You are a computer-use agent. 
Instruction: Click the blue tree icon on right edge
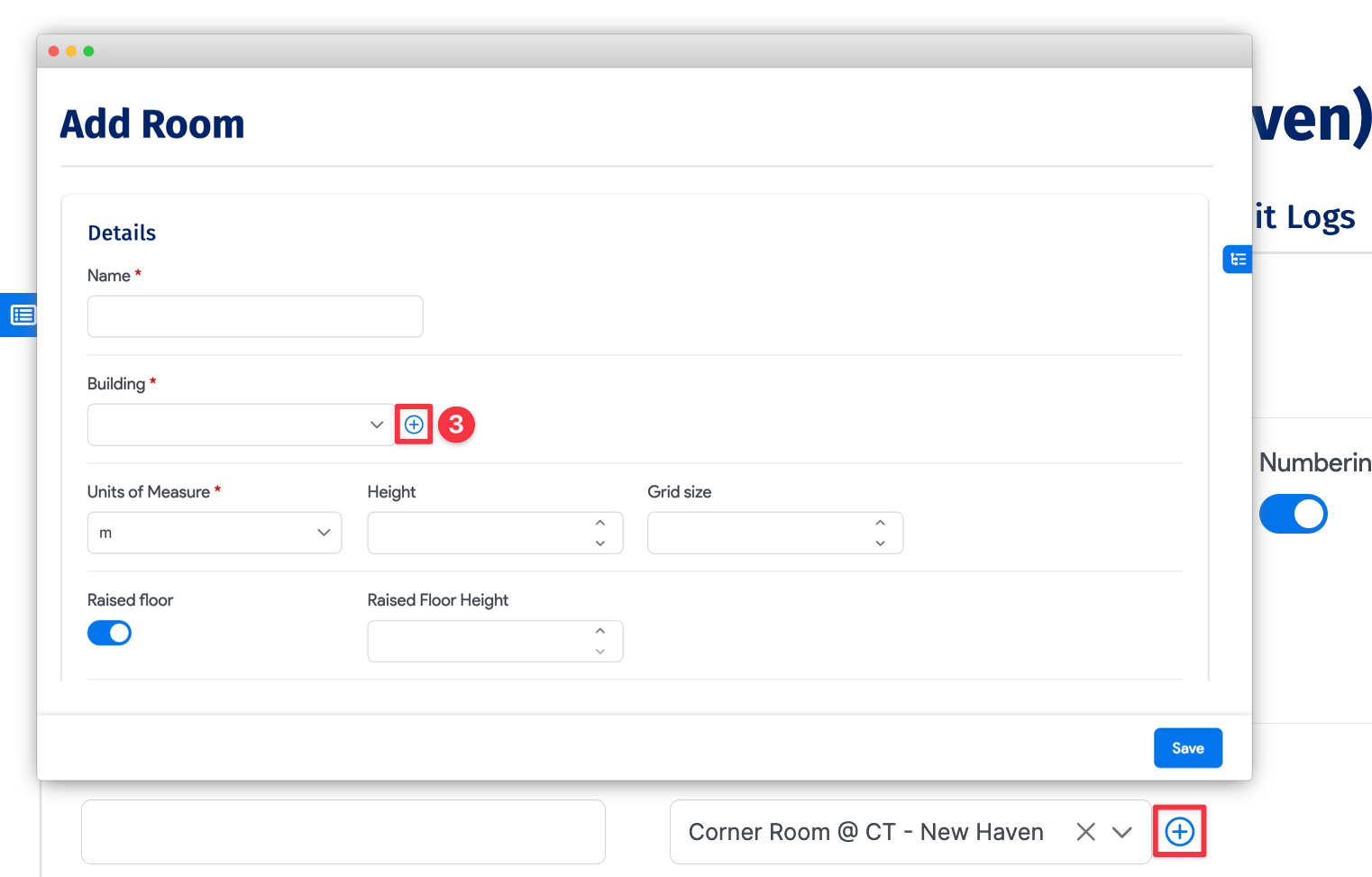click(x=1238, y=260)
